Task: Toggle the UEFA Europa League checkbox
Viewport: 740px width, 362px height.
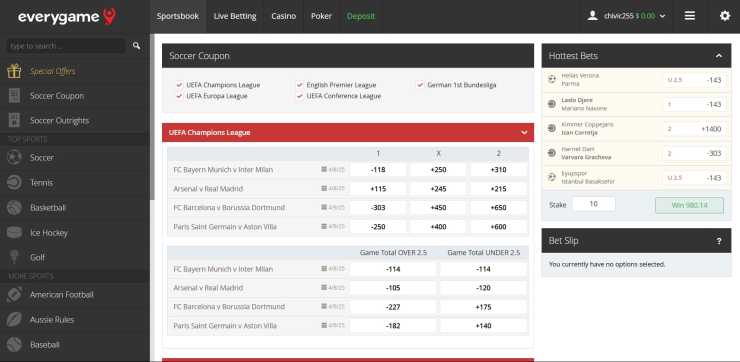Action: [179, 96]
